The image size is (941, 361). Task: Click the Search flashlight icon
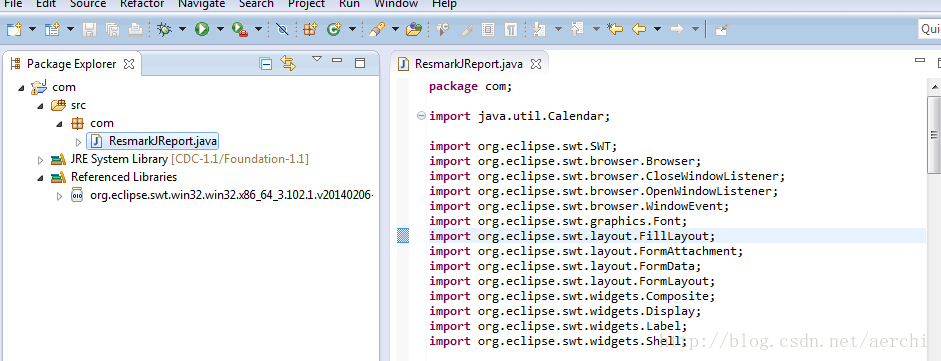(376, 29)
